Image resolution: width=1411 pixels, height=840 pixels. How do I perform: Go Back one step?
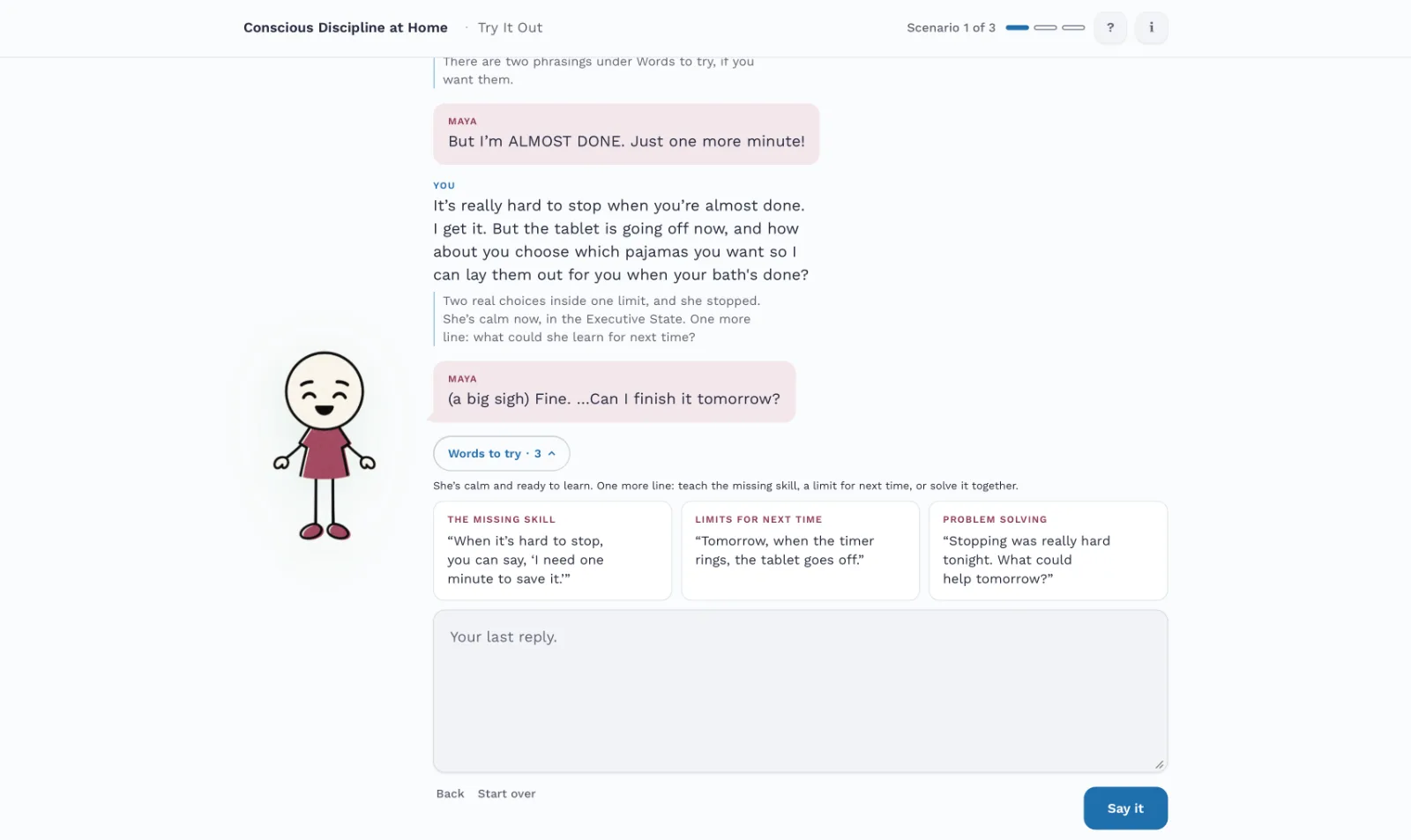click(450, 793)
